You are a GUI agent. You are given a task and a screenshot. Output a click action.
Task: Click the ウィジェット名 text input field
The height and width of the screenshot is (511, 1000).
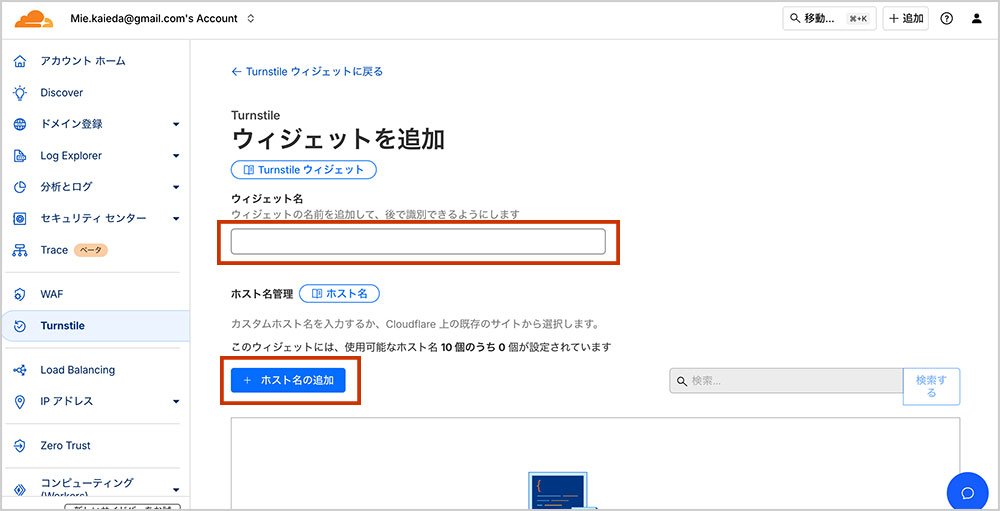[418, 242]
